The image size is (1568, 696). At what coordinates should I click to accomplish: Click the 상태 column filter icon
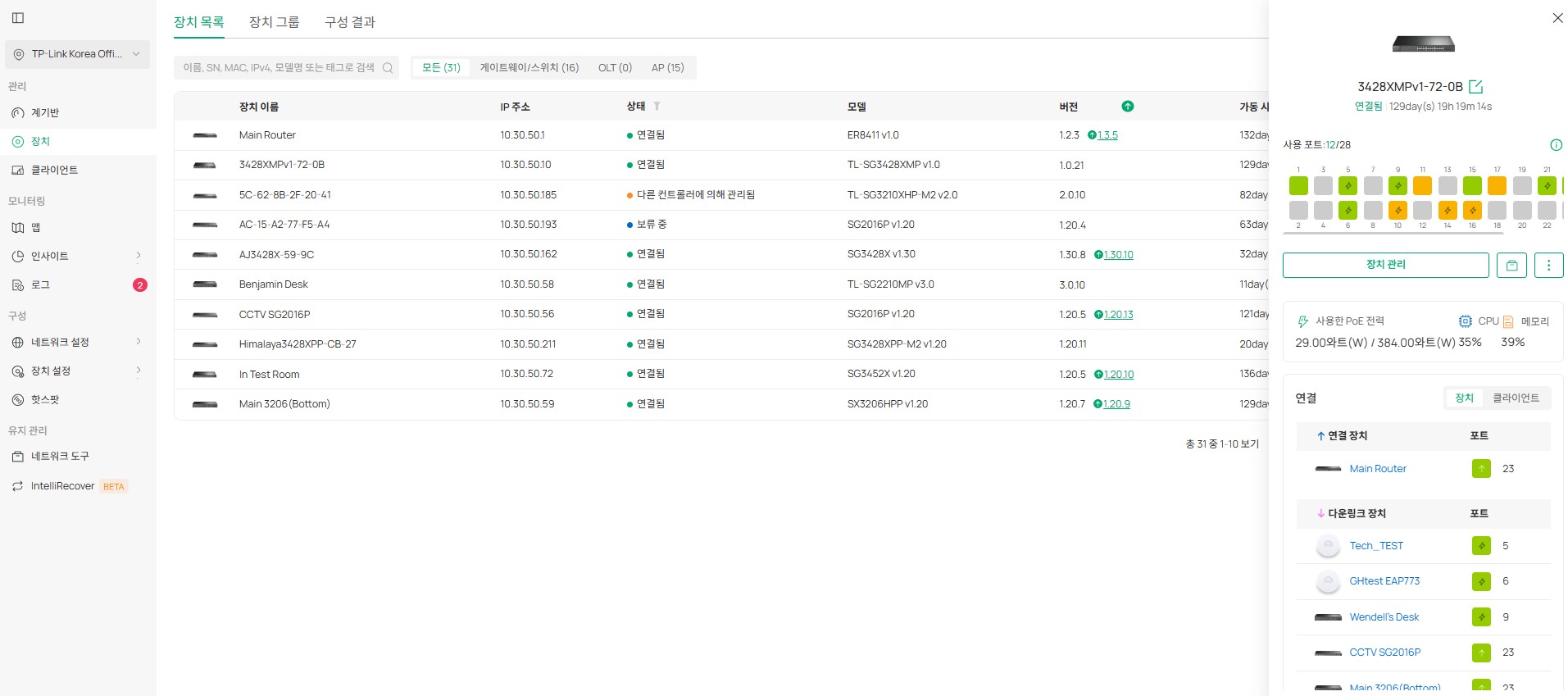click(657, 107)
